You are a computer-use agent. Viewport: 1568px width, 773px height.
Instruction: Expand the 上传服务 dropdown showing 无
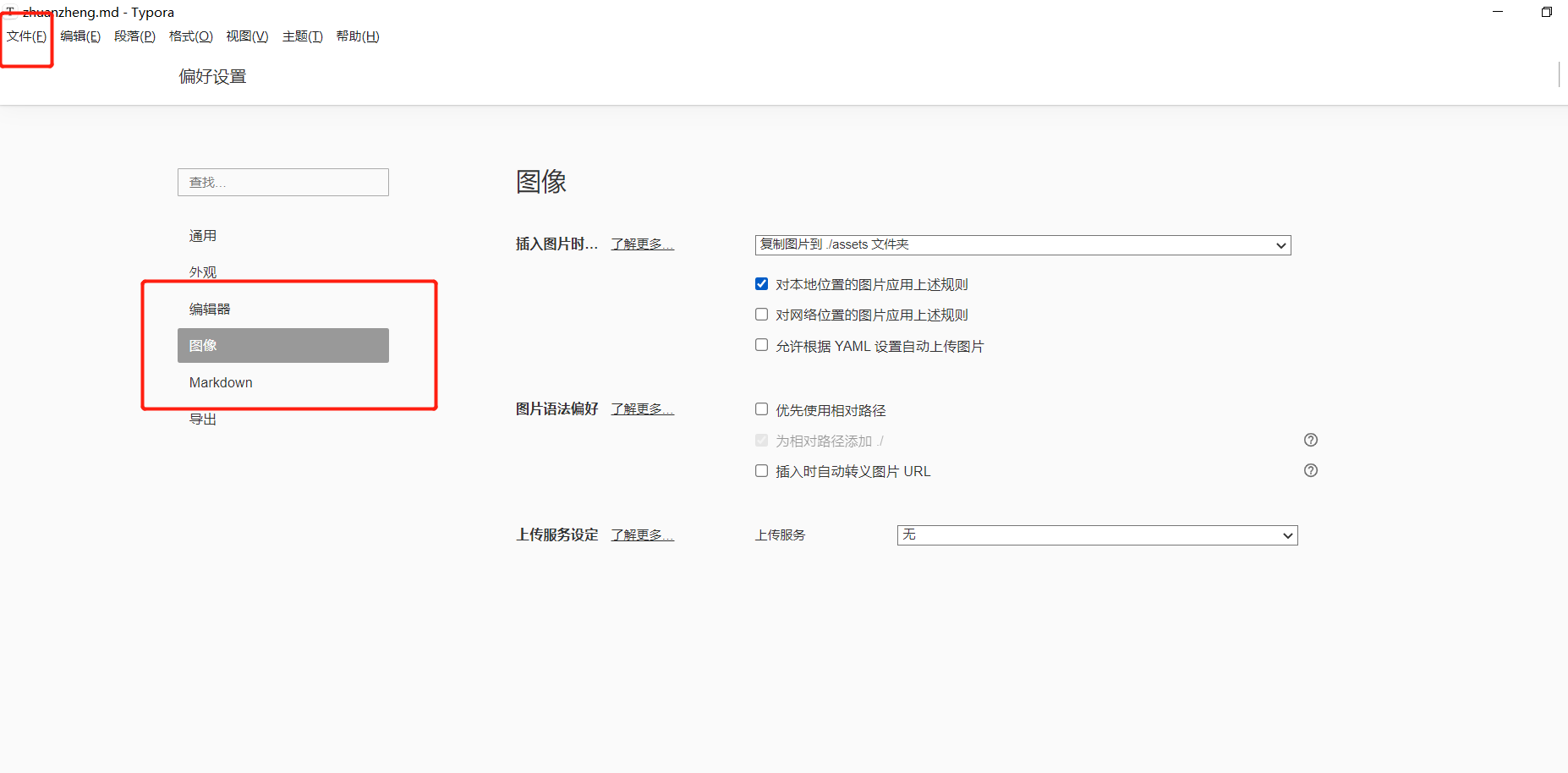(1097, 535)
